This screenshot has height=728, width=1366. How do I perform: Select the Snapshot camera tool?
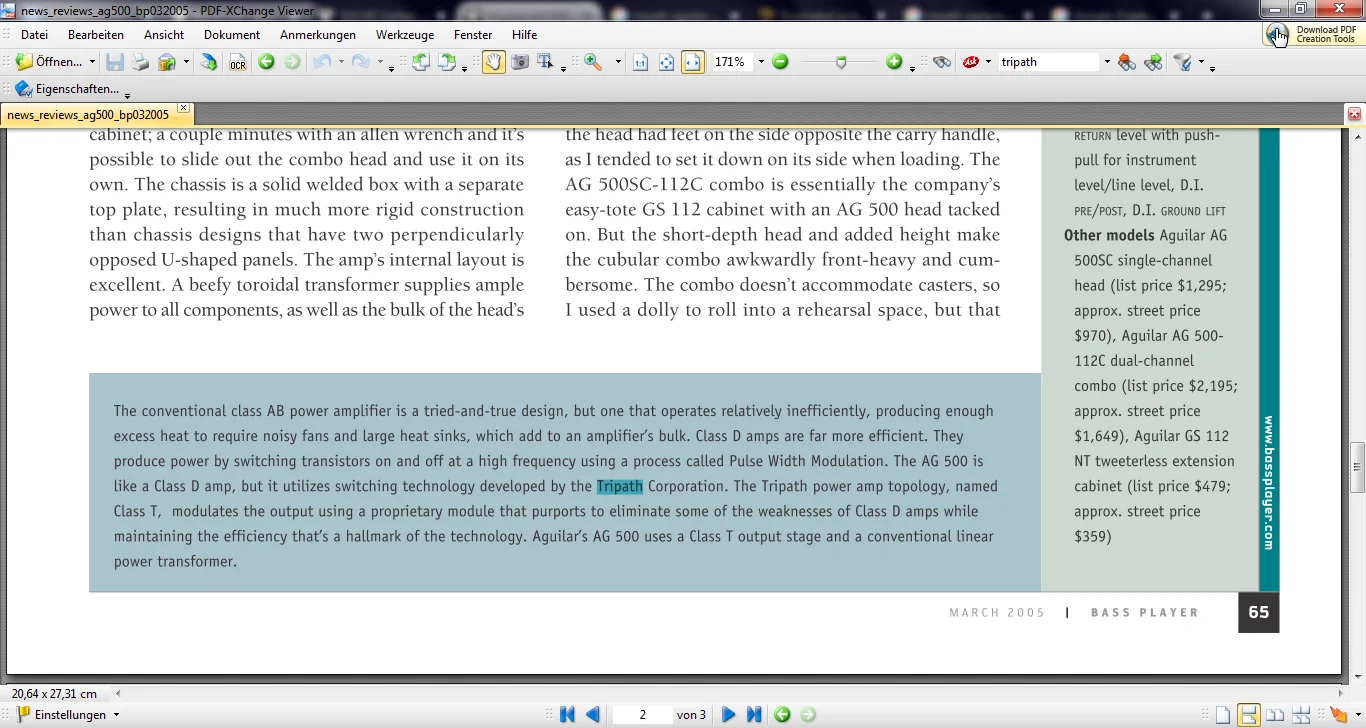click(520, 62)
